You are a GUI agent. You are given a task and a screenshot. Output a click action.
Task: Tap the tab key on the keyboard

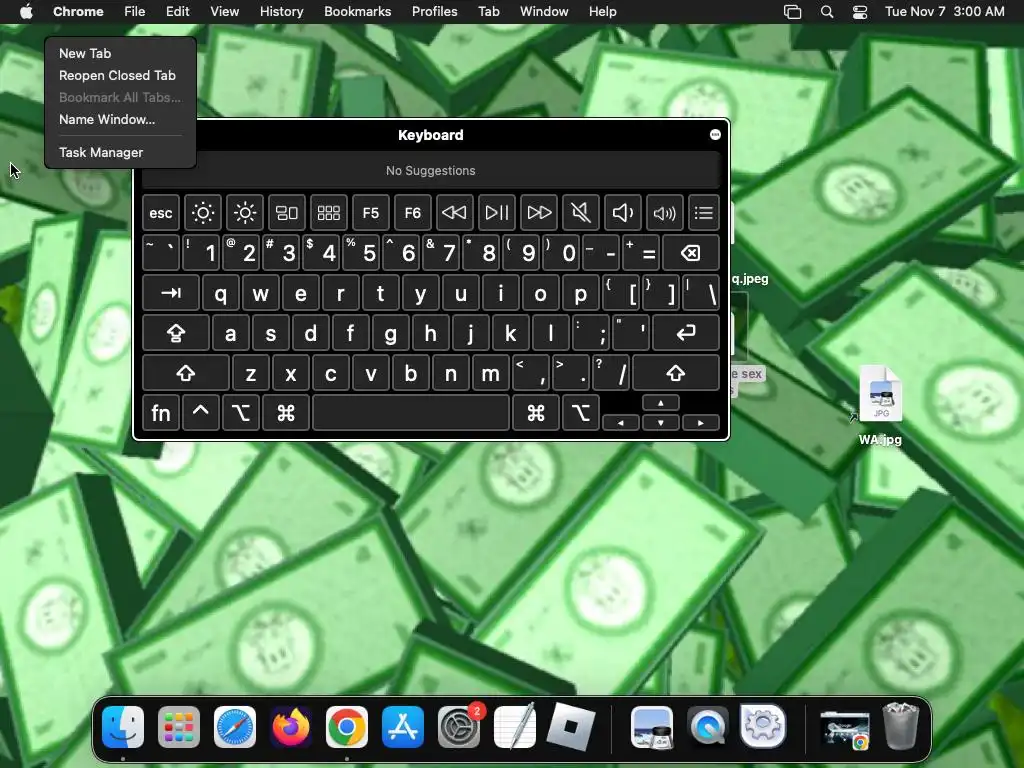(x=170, y=293)
